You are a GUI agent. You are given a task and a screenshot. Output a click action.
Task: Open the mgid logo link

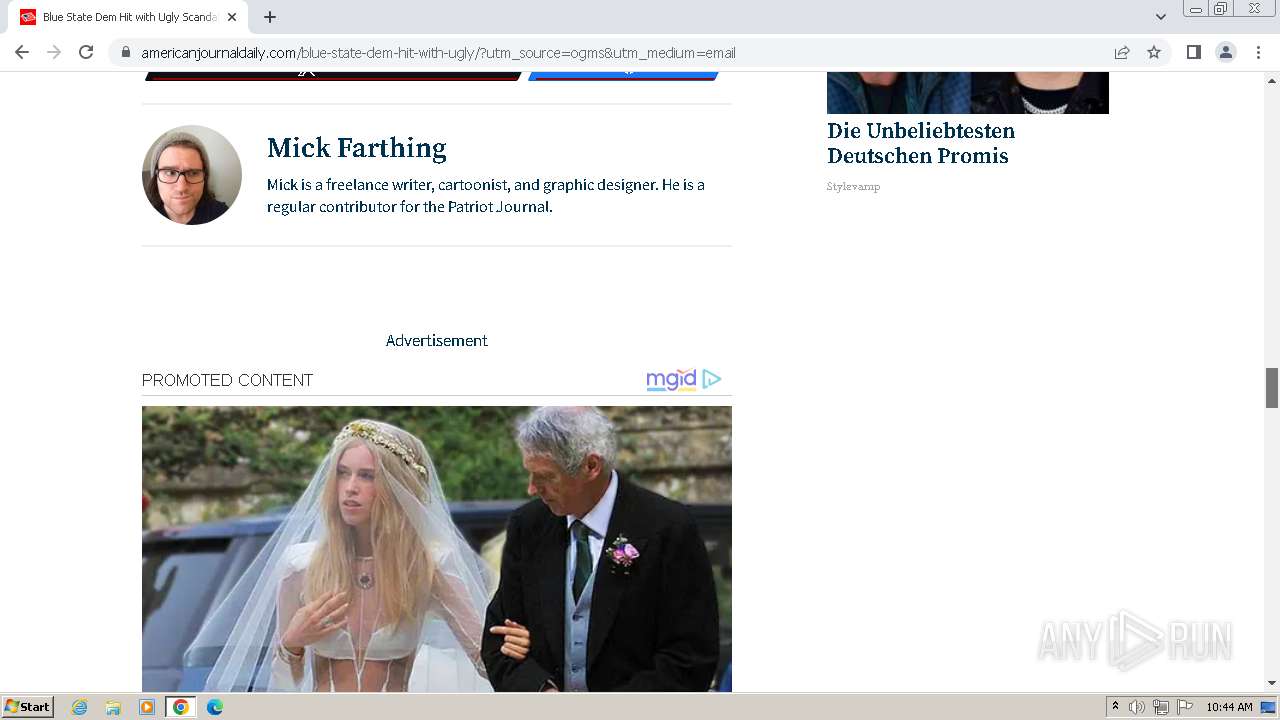coord(671,379)
